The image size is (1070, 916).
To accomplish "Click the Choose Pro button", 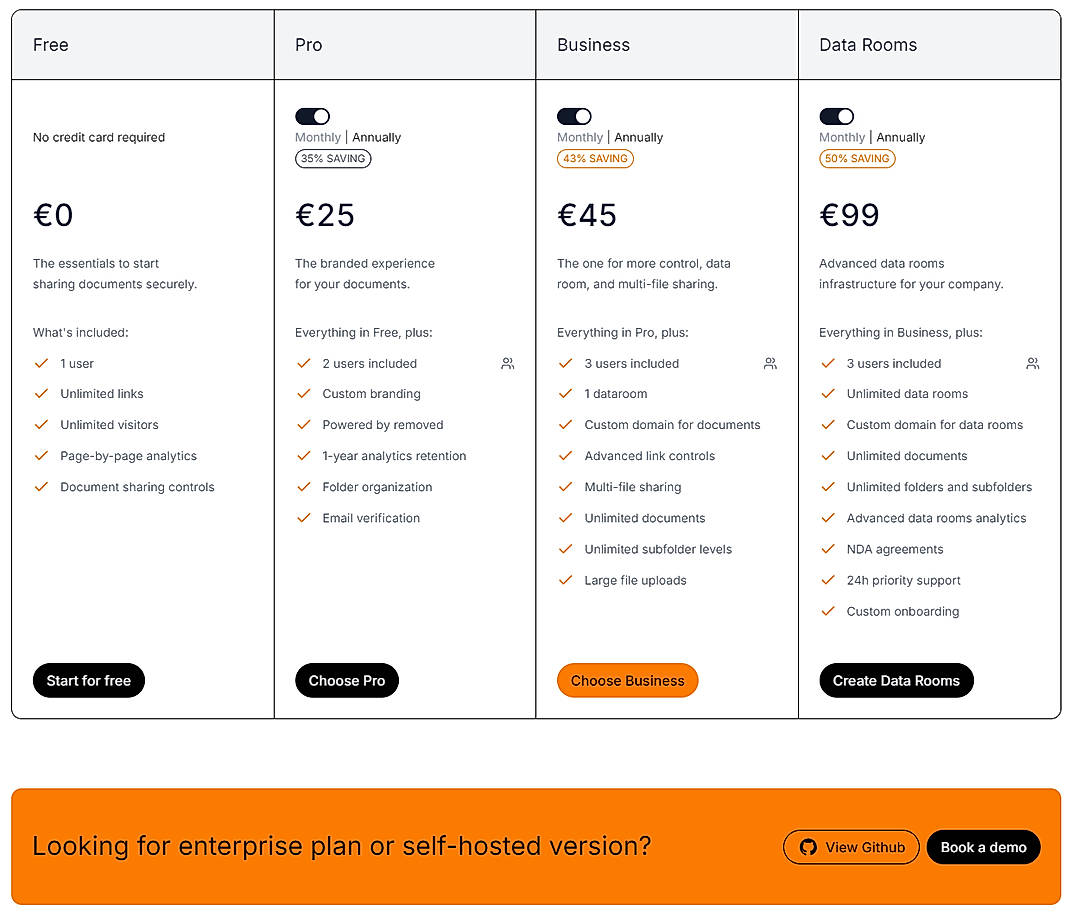I will 347,680.
